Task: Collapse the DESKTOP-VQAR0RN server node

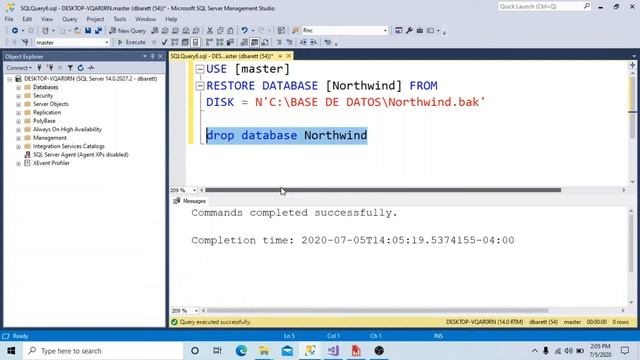Action: [9, 79]
